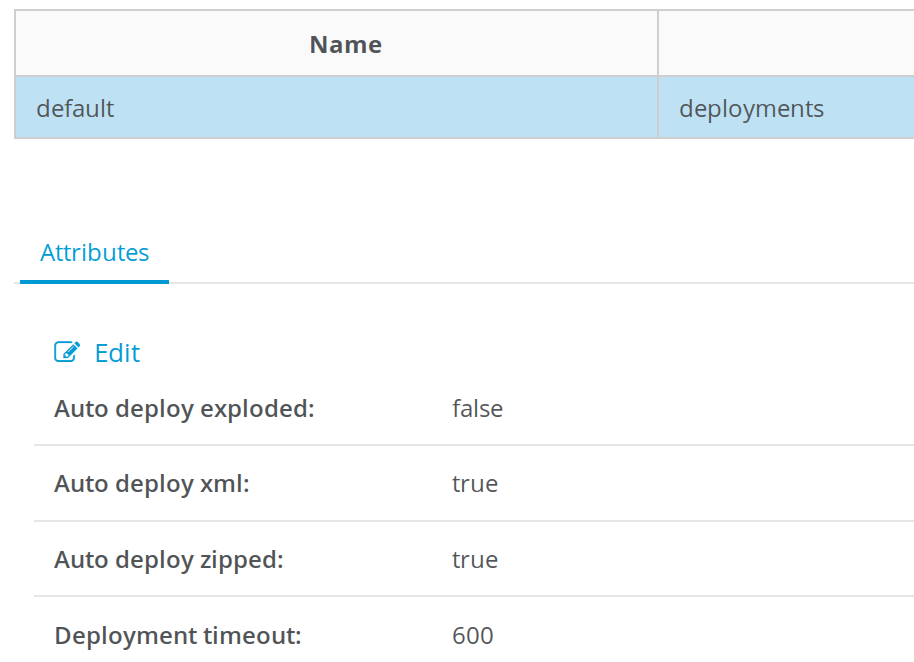Click the Auto deploy xml label
Image resolution: width=914 pixels, height=662 pixels.
[x=152, y=484]
